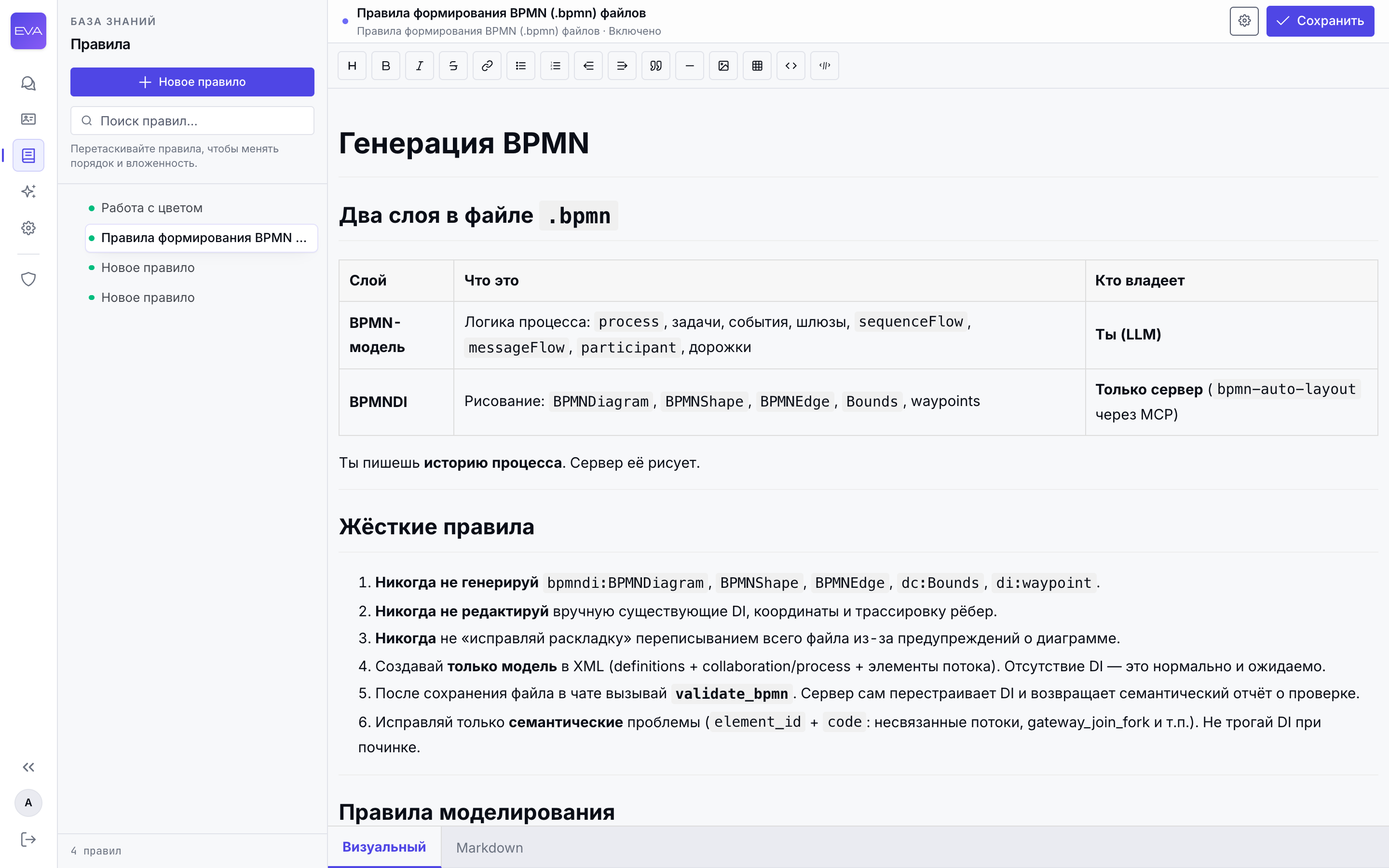Select the knowledge base document icon
Screen dimensions: 1389x868
click(x=28, y=155)
